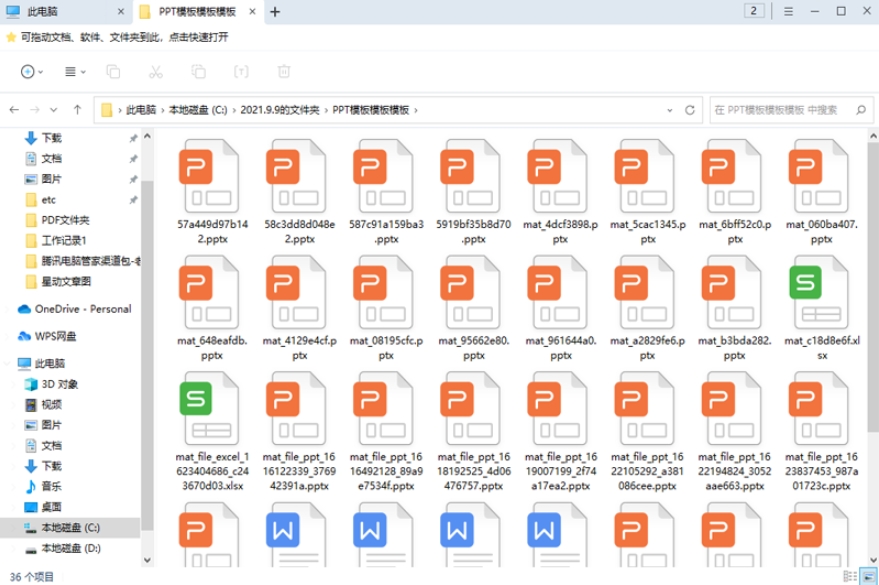
Task: Go up one folder level
Action: point(77,110)
